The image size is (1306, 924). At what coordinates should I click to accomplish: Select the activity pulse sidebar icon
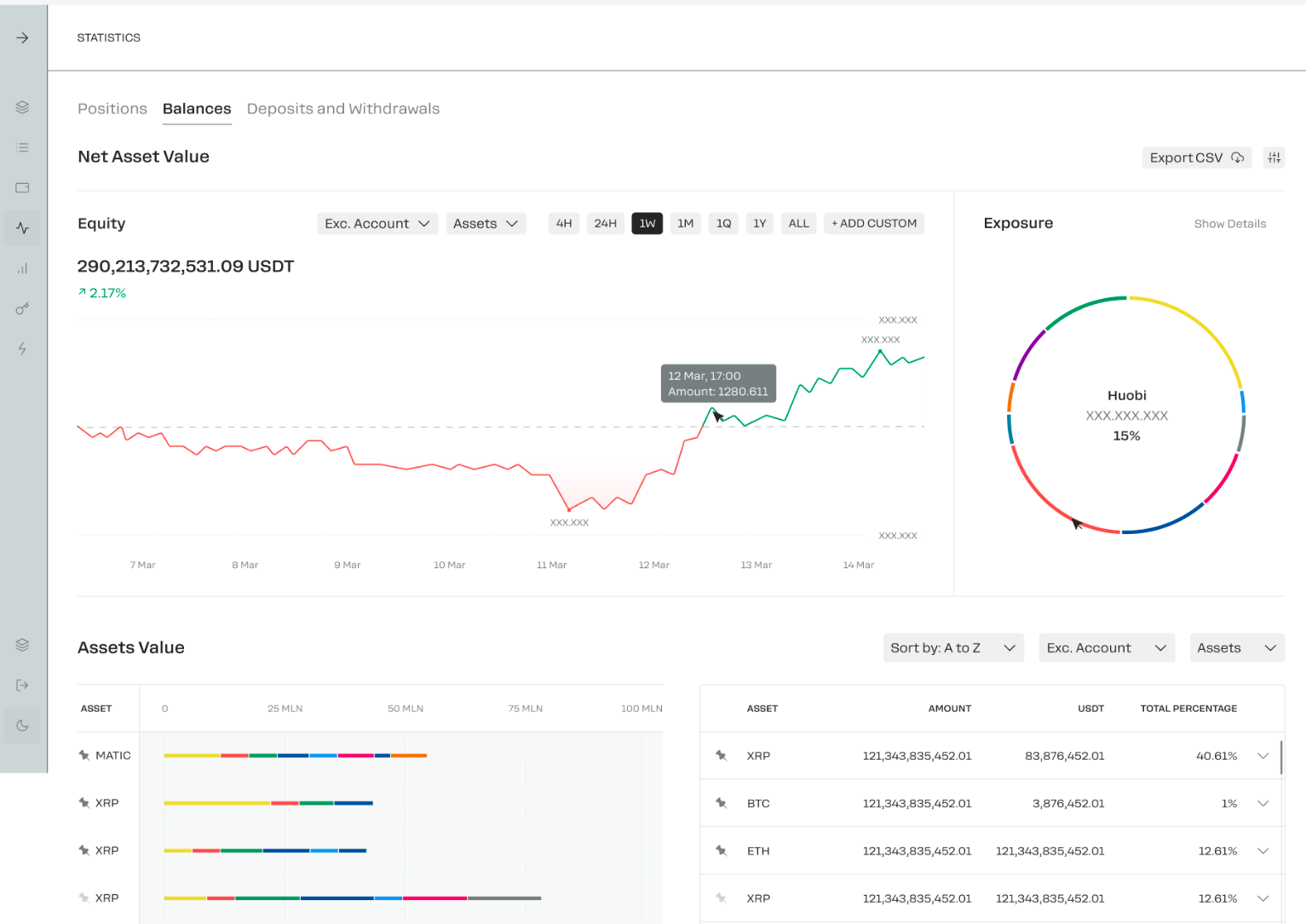[23, 228]
